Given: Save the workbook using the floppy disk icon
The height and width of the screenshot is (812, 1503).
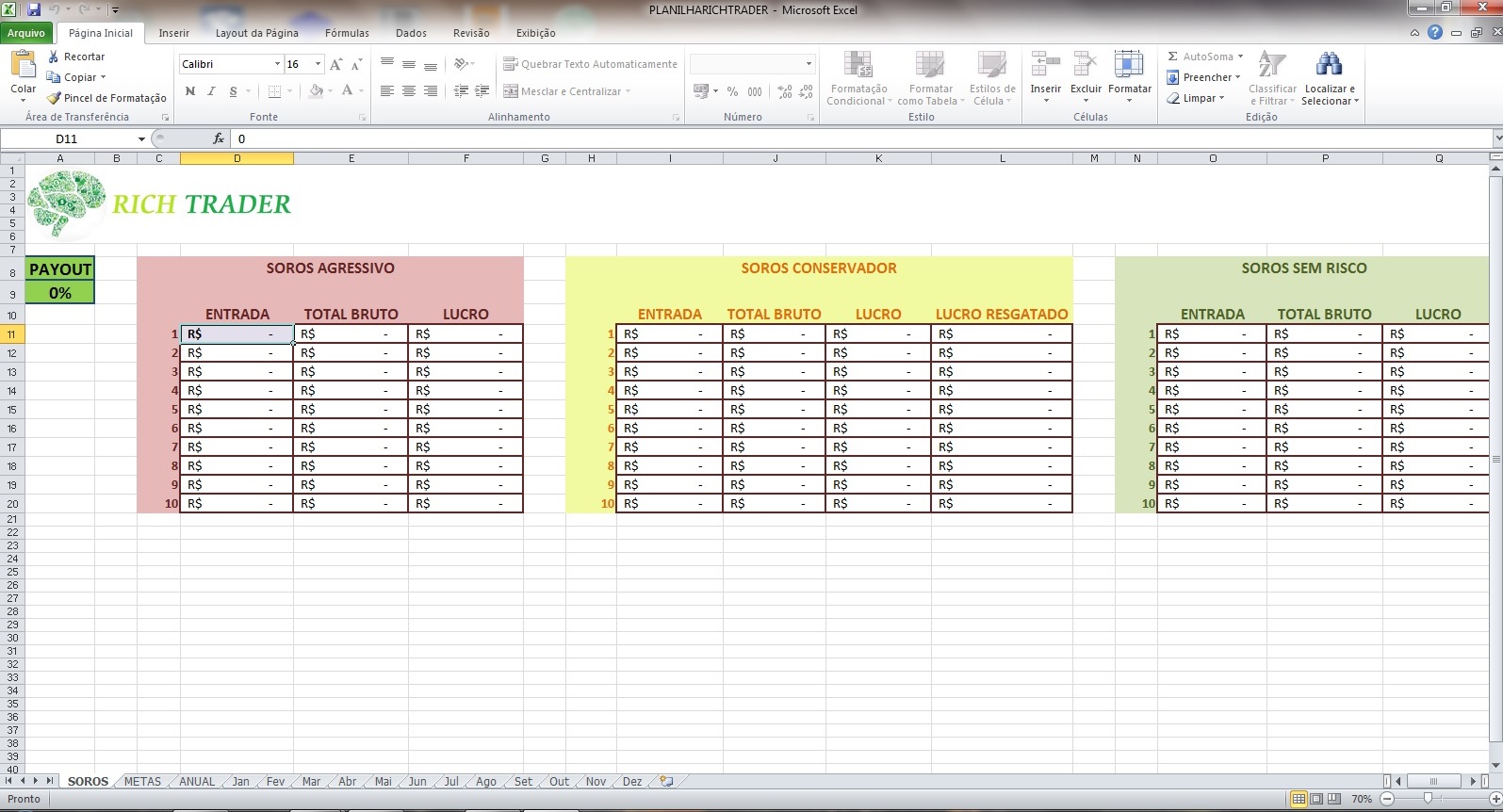Looking at the screenshot, I should coord(34,9).
